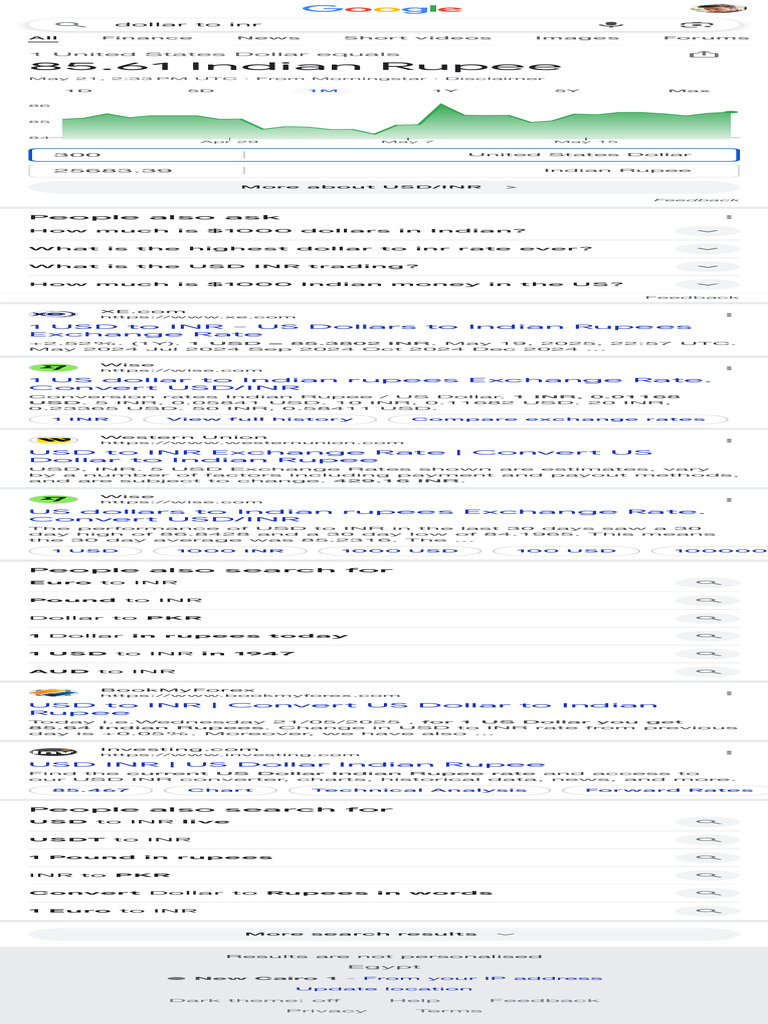The height and width of the screenshot is (1024, 768).
Task: Click the Disclaimer link near Morningstar
Action: pyautogui.click(x=494, y=78)
